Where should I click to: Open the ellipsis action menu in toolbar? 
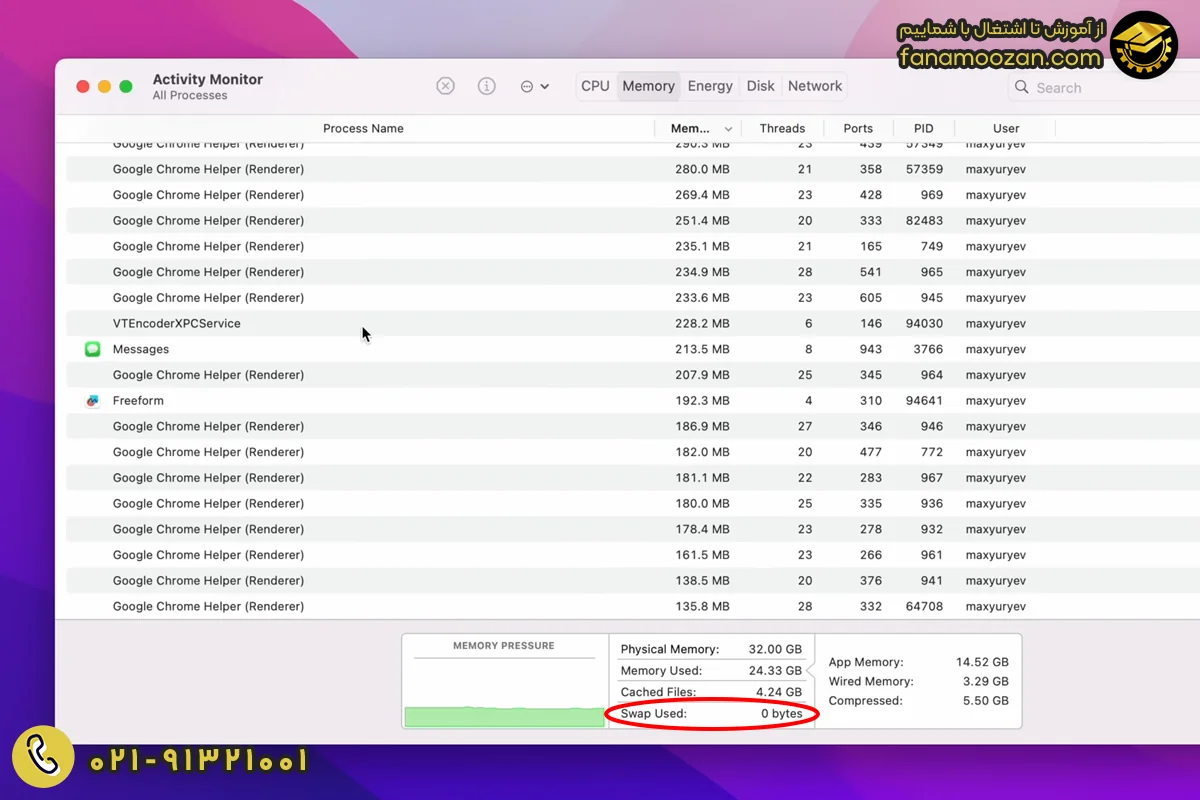click(535, 86)
